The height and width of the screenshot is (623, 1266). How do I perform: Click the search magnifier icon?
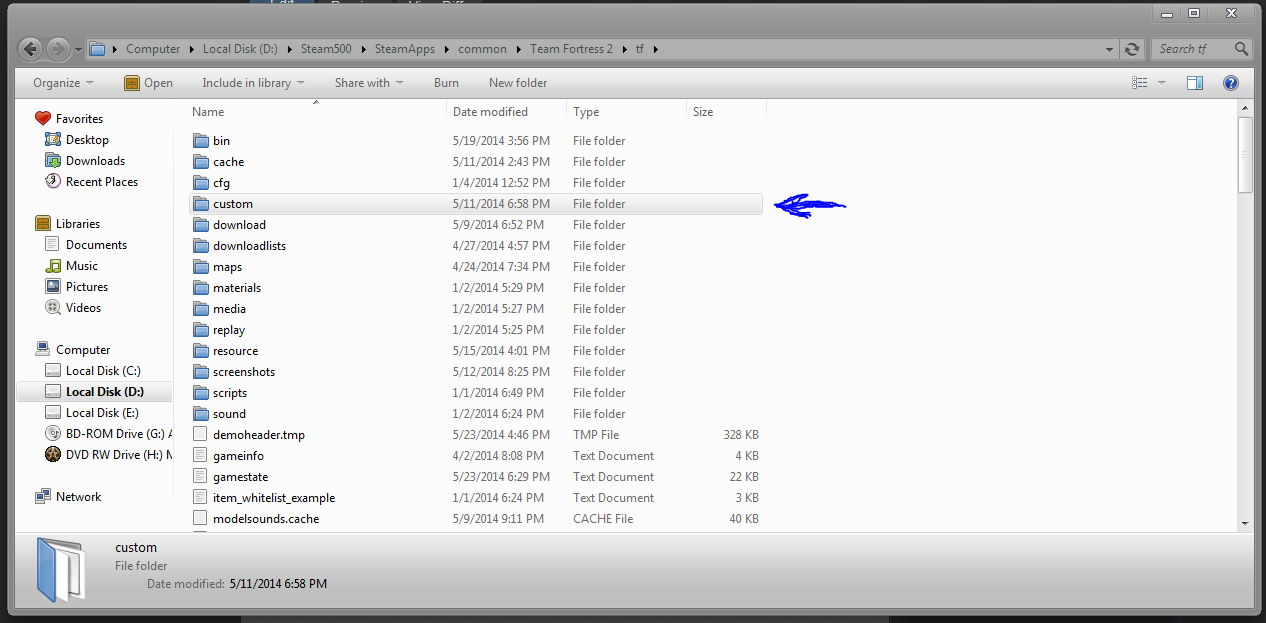pyautogui.click(x=1241, y=48)
